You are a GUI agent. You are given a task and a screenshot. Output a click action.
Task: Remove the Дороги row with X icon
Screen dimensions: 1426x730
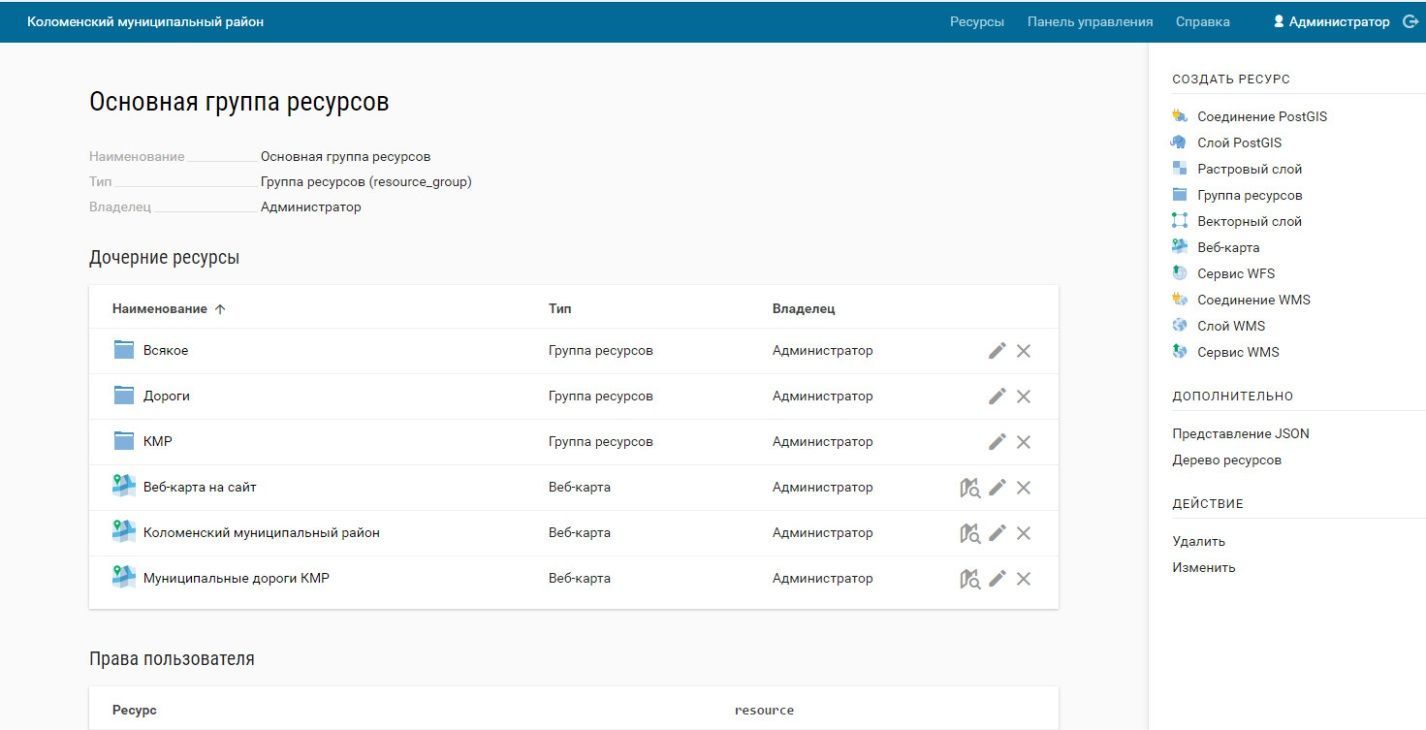click(1023, 396)
